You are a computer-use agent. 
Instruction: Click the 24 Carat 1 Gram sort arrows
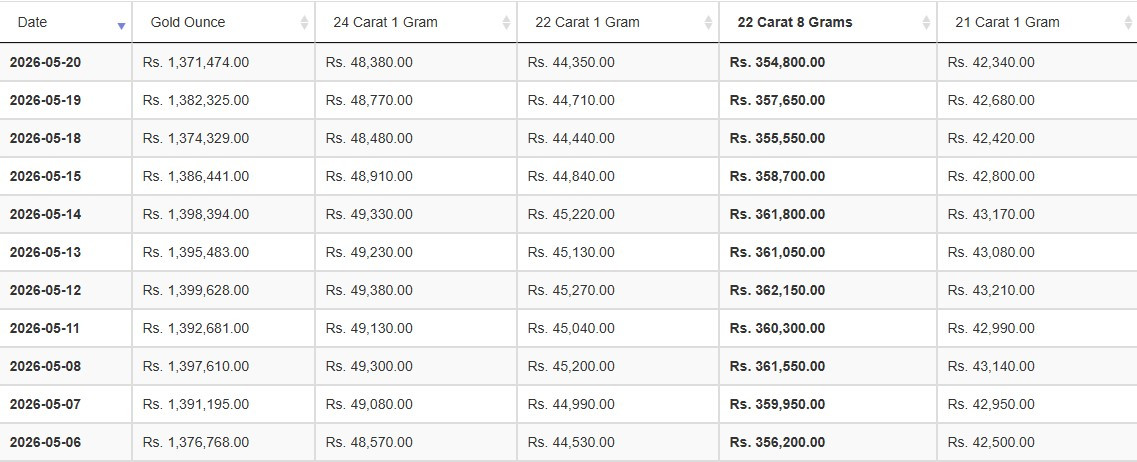[x=506, y=22]
